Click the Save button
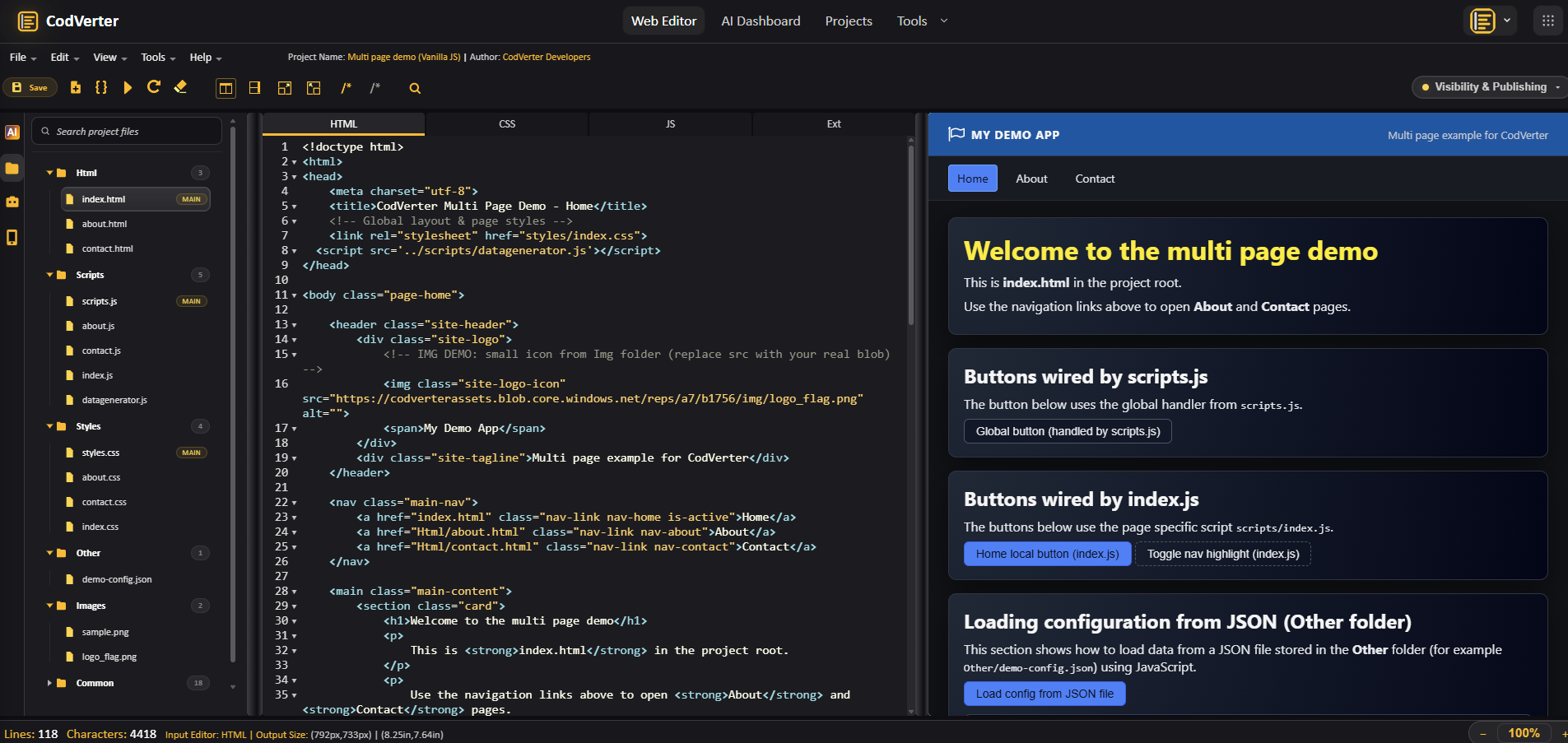The width and height of the screenshot is (1568, 743). coord(30,87)
